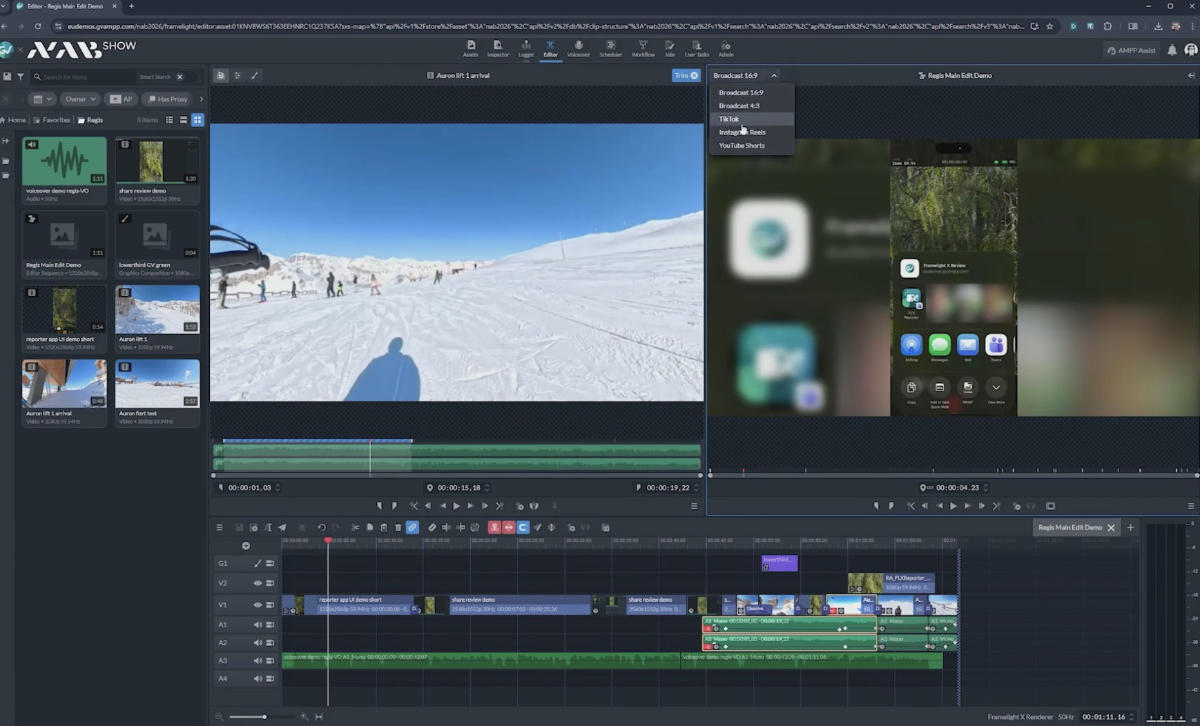The image size is (1200, 726).
Task: Adjust the timeline zoom slider
Action: [264, 716]
